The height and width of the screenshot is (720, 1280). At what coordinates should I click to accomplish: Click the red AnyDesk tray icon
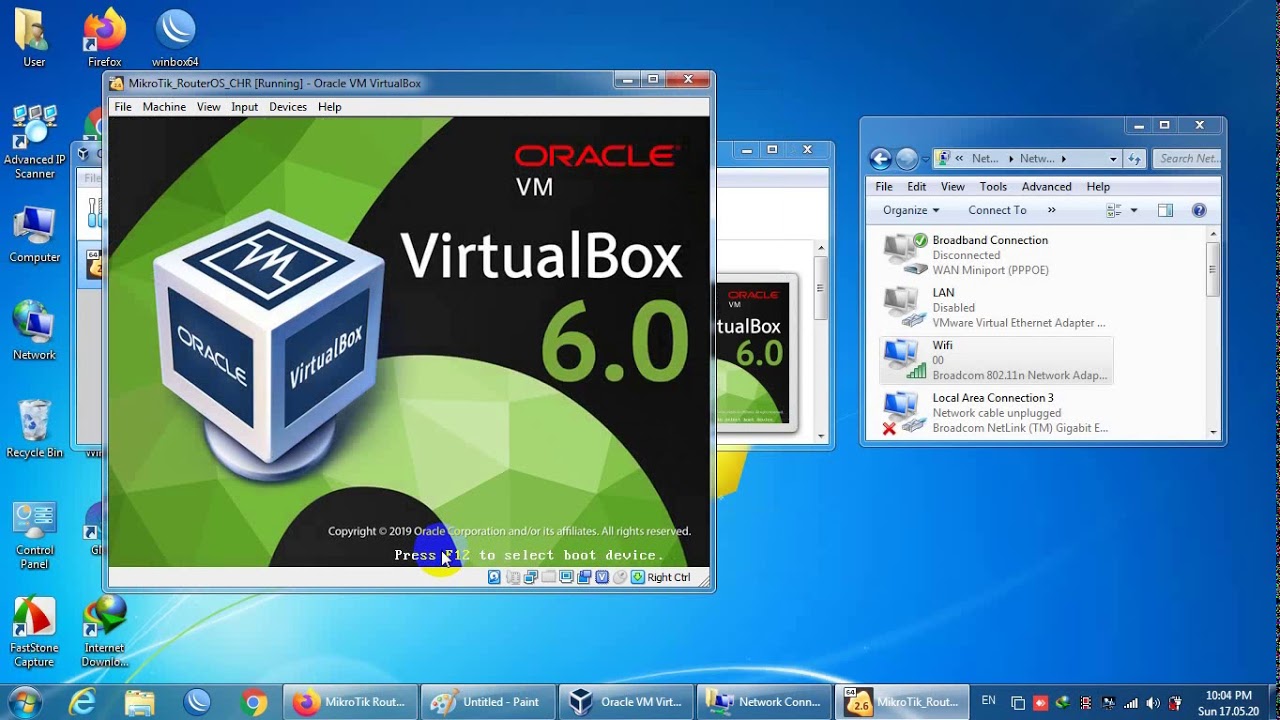pyautogui.click(x=1040, y=703)
